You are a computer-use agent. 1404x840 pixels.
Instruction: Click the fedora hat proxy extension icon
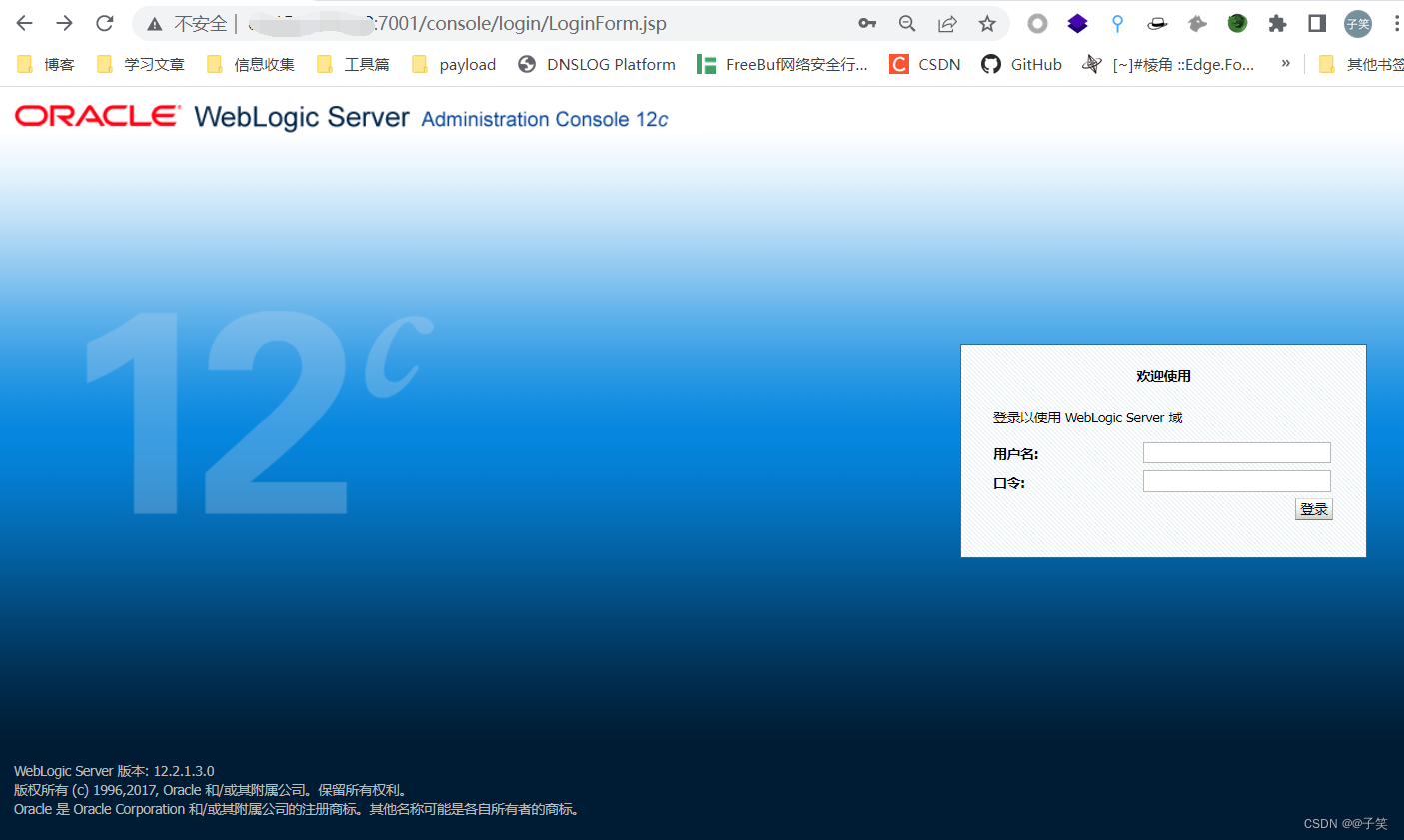pos(1157,22)
